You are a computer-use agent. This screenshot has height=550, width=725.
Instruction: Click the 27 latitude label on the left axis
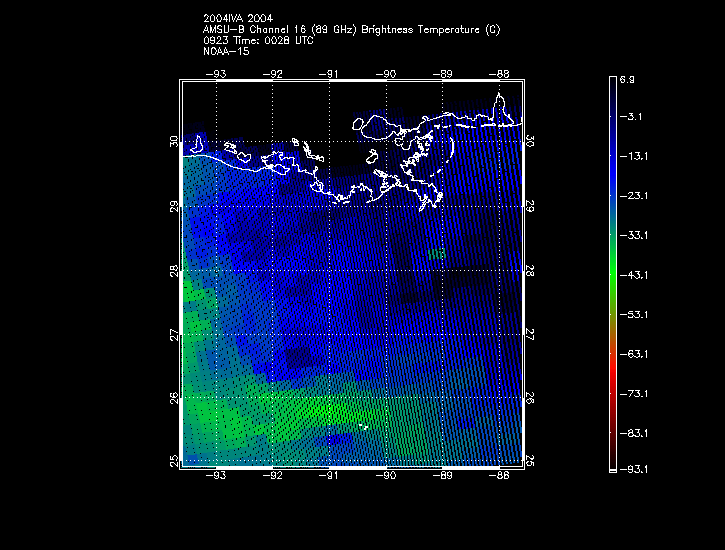[174, 335]
